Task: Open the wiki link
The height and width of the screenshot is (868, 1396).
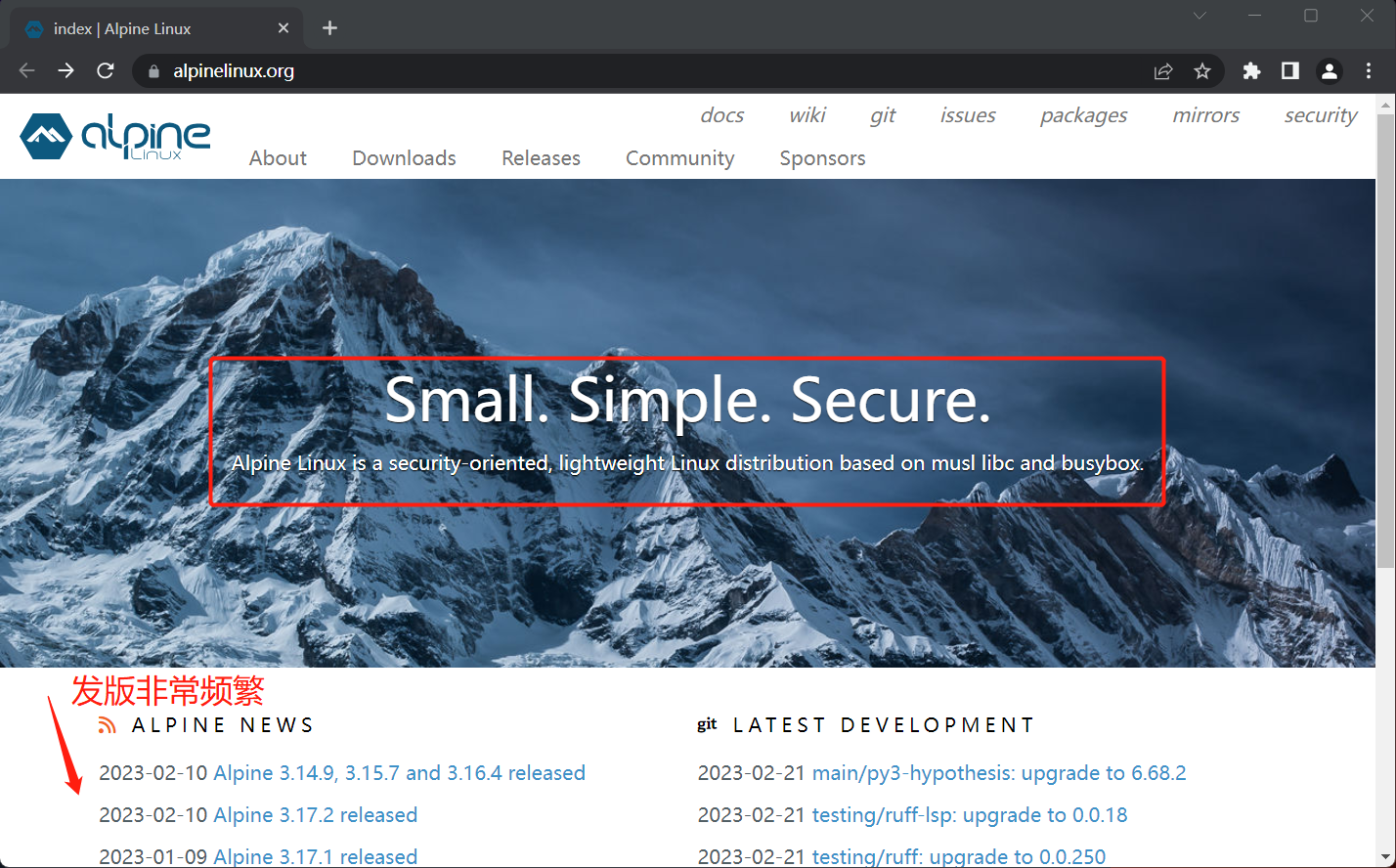Action: [x=807, y=115]
